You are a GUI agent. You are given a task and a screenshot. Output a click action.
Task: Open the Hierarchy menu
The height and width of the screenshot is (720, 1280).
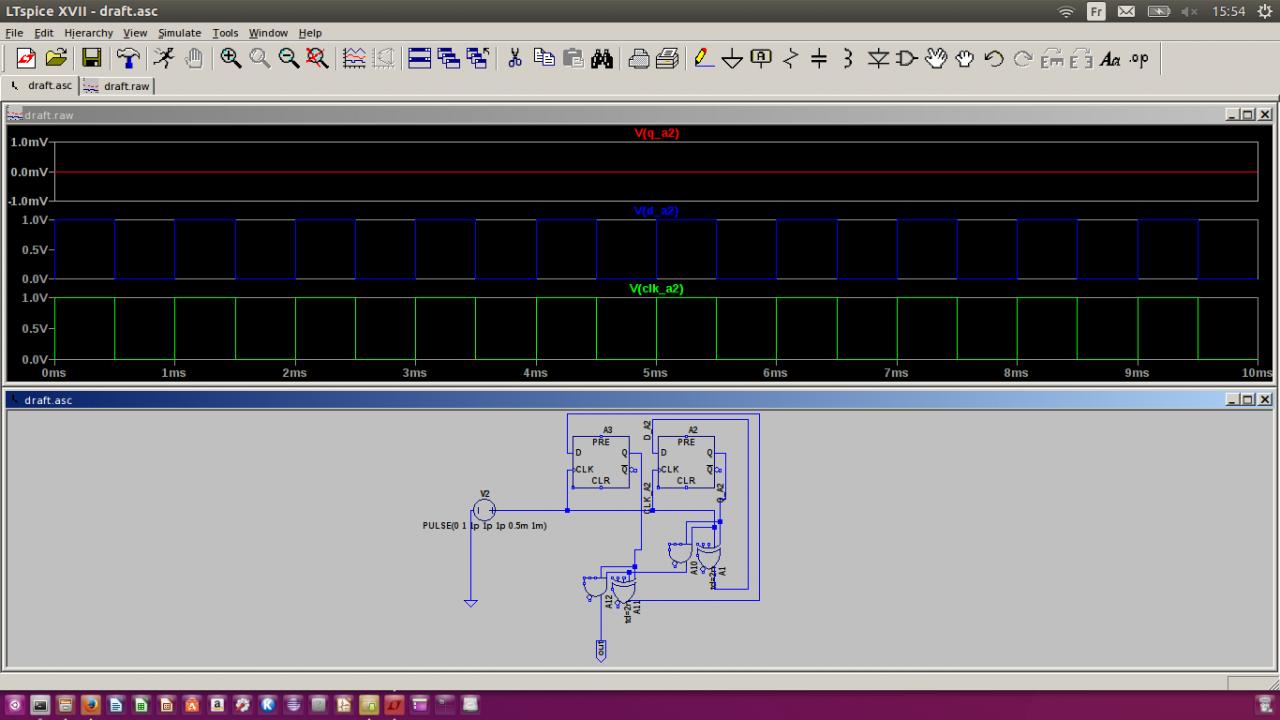[89, 33]
